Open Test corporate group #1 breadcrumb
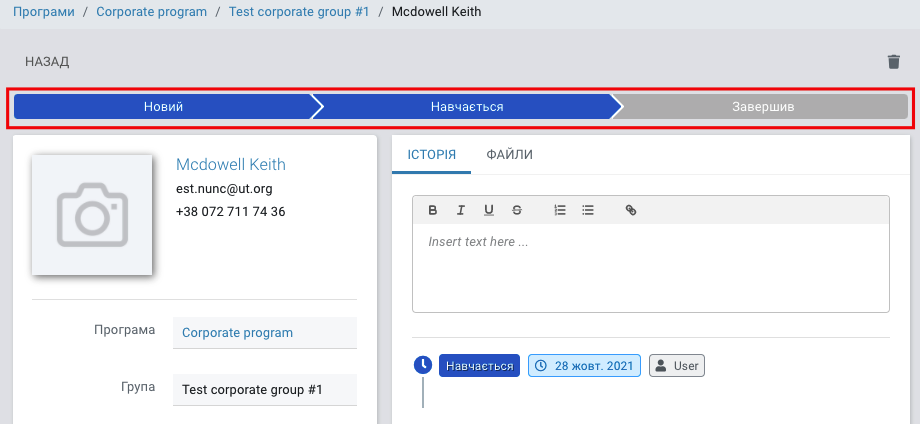 click(299, 12)
